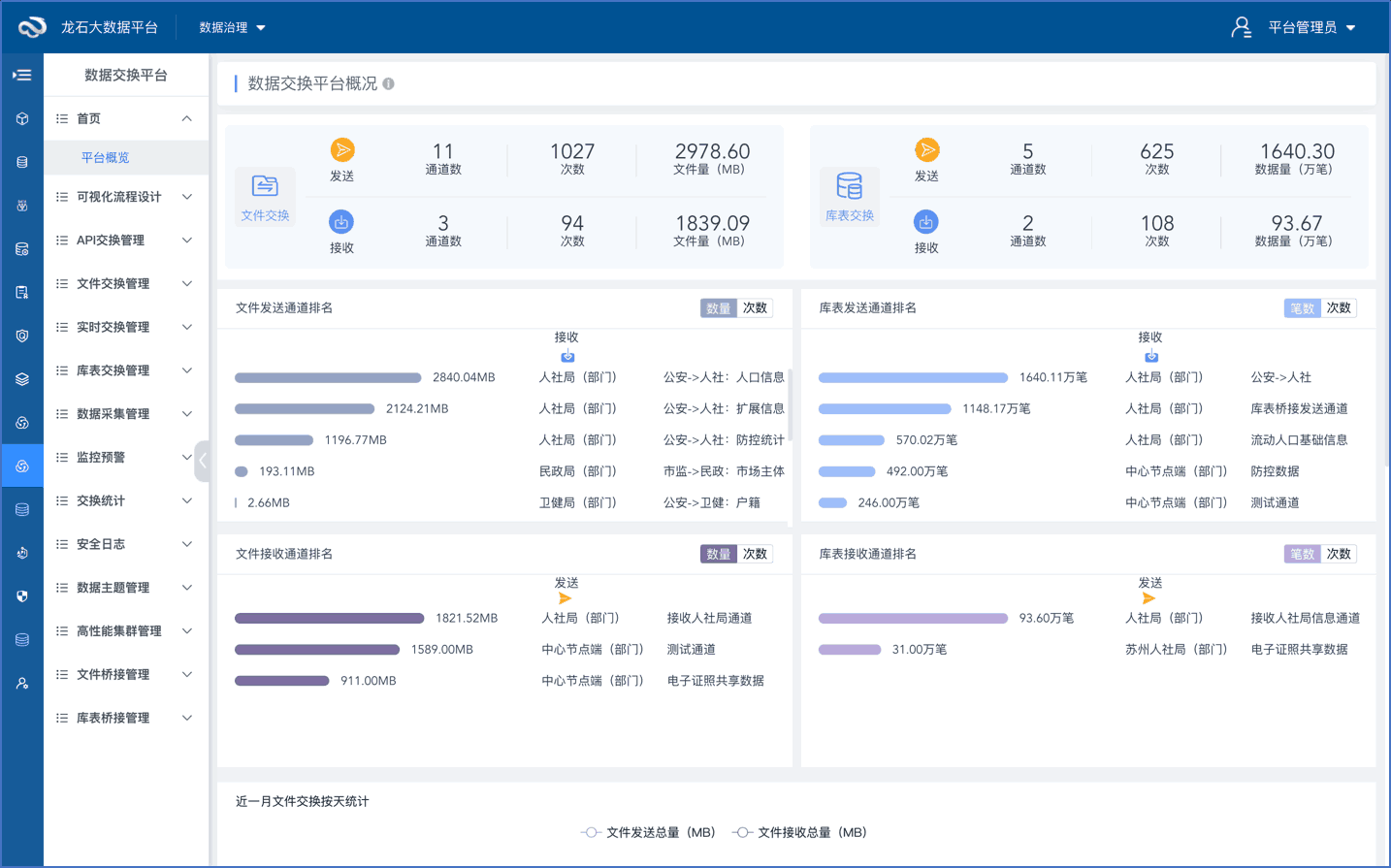Expand the API交换管理 chevron
The width and height of the screenshot is (1391, 868).
coord(186,241)
